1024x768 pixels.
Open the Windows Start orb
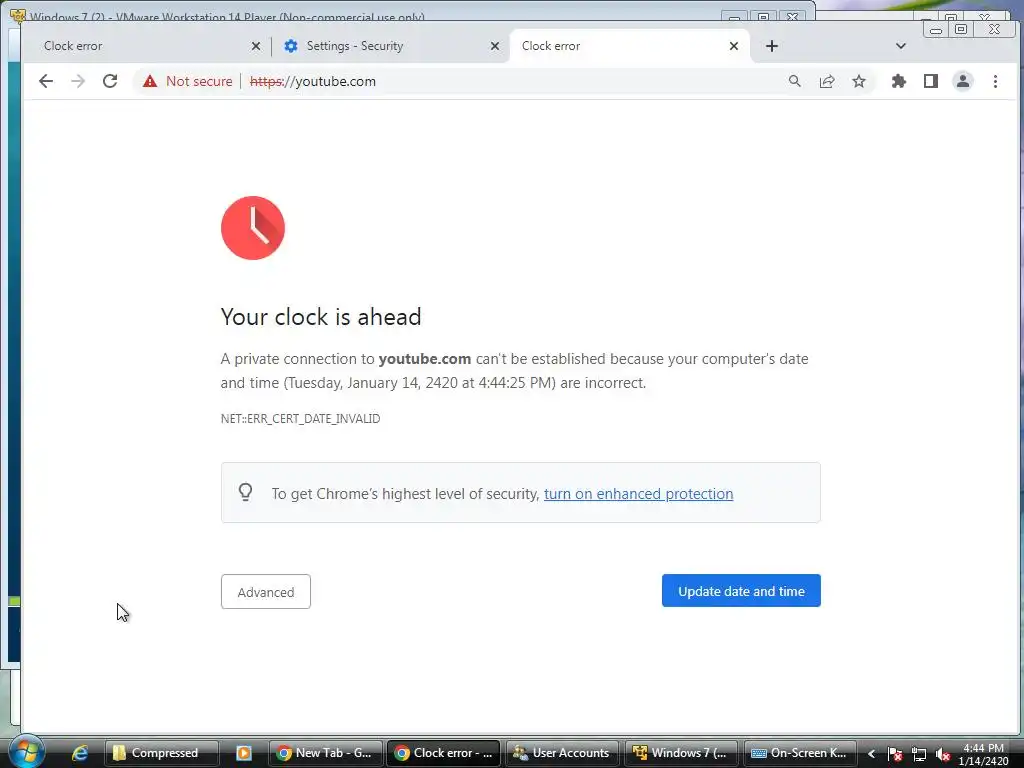click(26, 752)
